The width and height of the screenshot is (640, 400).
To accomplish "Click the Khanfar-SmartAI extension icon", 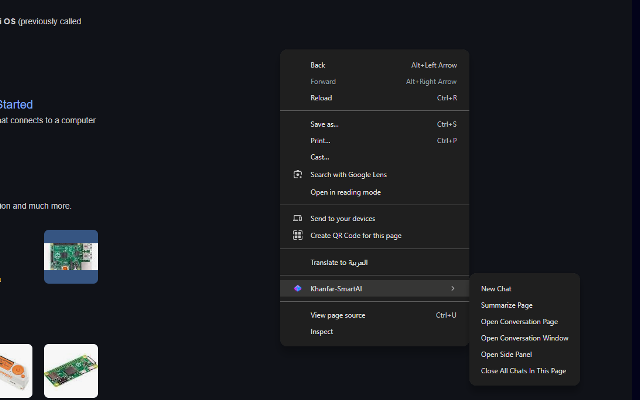I will (x=297, y=288).
